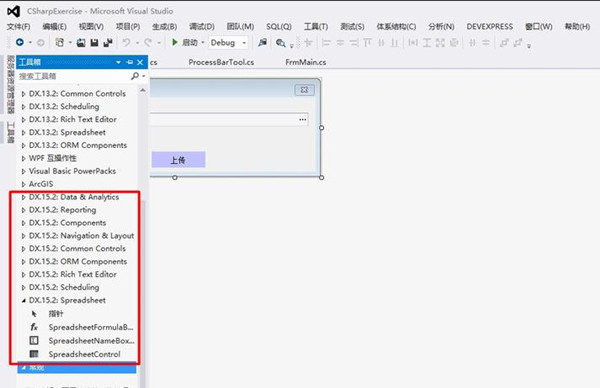This screenshot has width=600, height=388.
Task: Open the toolbox window position dropdown arrow
Action: 118,62
